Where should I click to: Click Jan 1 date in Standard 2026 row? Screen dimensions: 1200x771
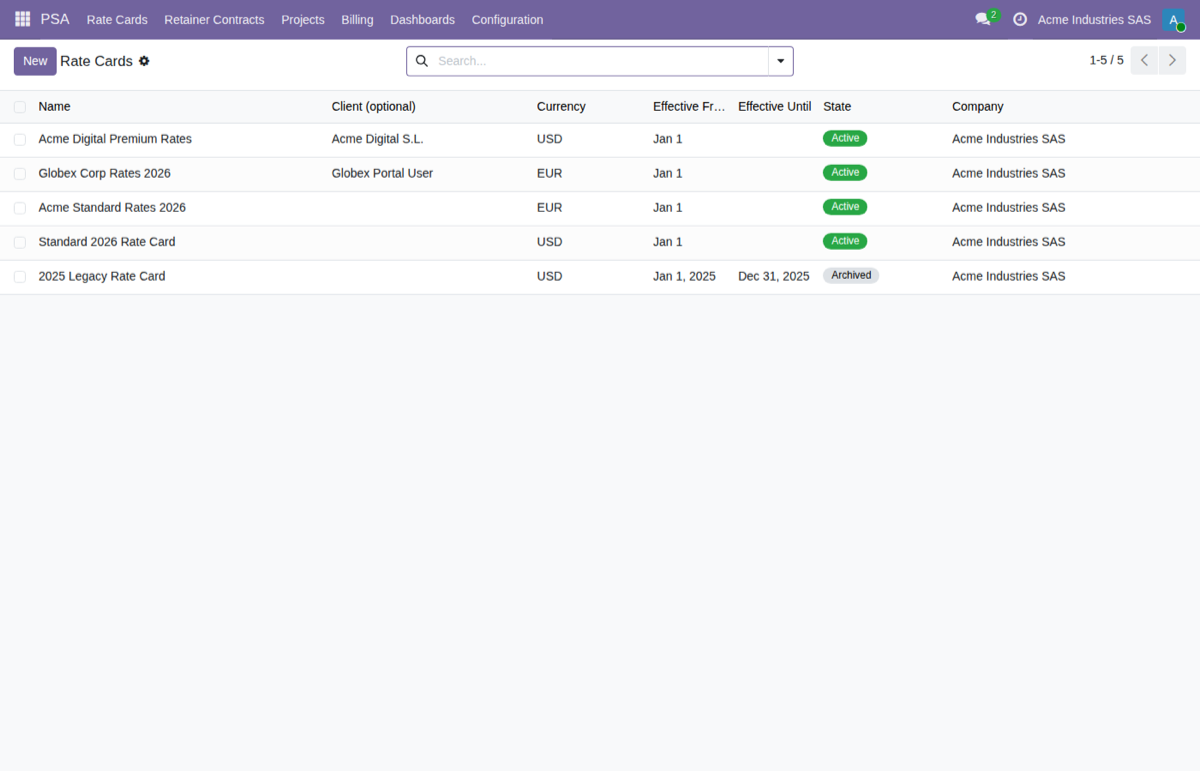click(x=667, y=242)
